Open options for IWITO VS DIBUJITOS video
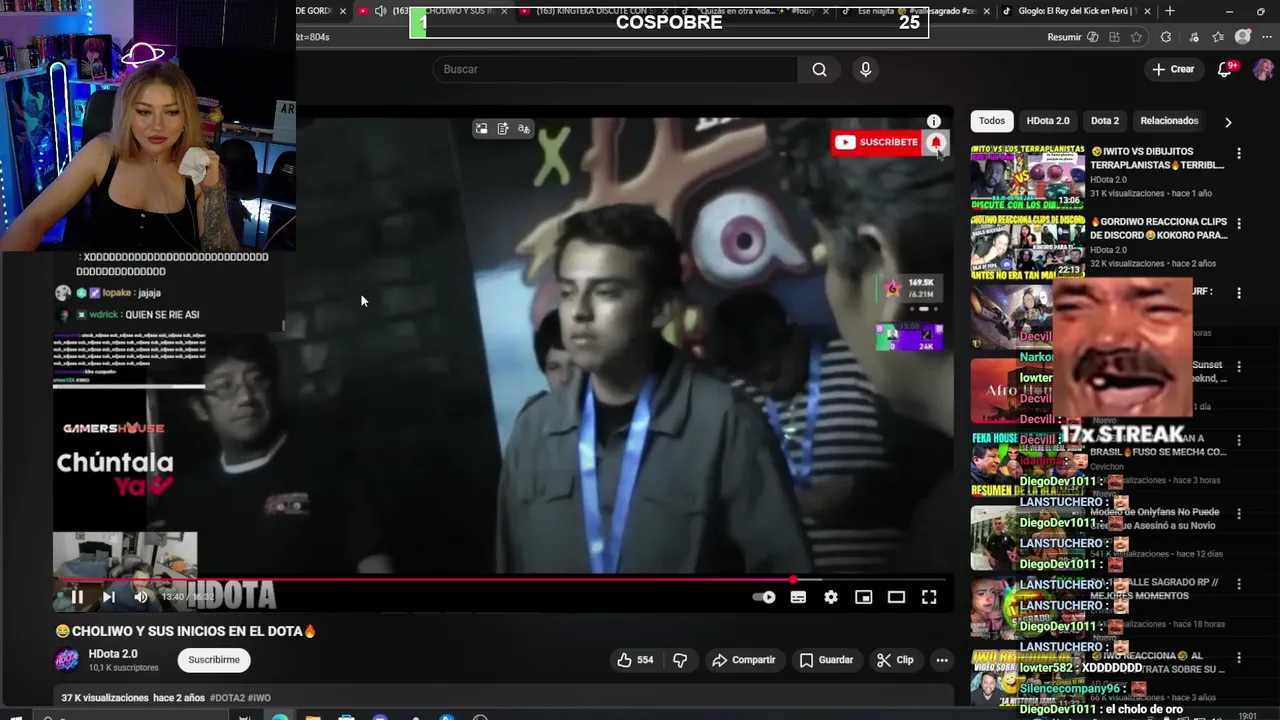Screen dimensions: 1280x720 tap(1239, 154)
